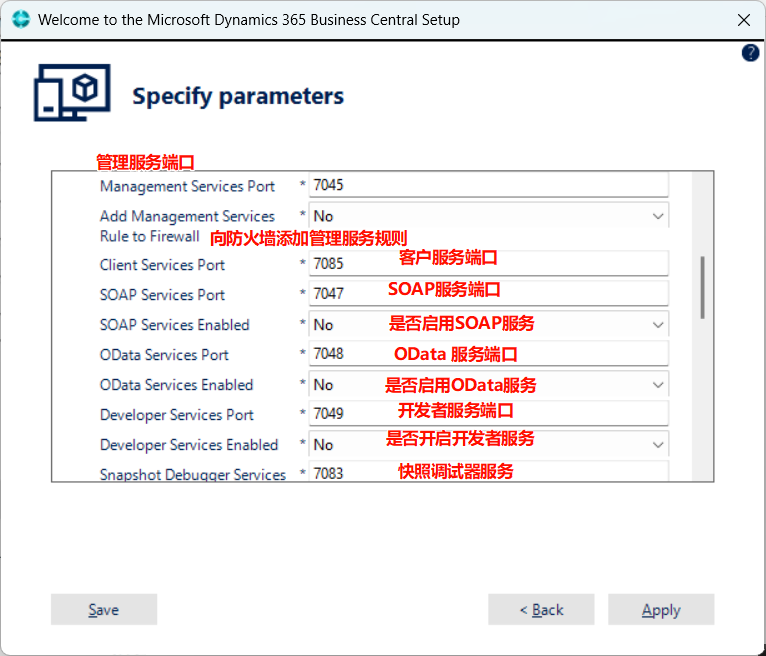Expand the OData Services Enabled dropdown
Image resolution: width=766 pixels, height=656 pixels.
[489, 384]
